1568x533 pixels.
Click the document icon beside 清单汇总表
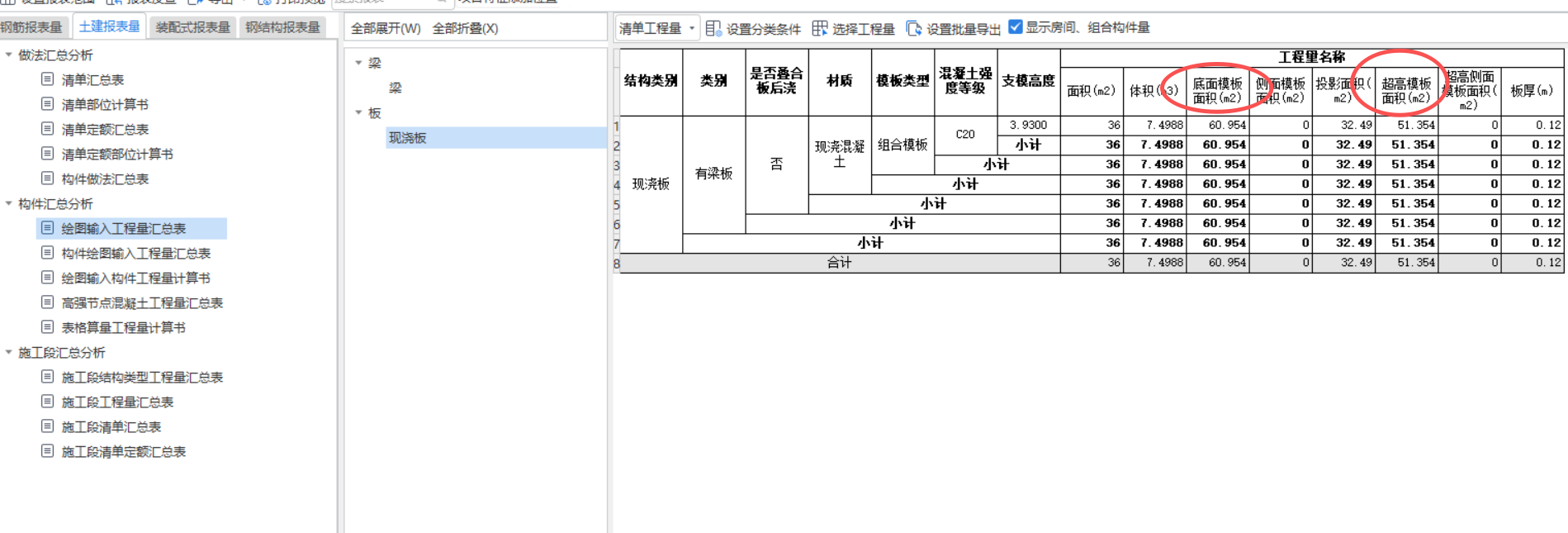(48, 79)
